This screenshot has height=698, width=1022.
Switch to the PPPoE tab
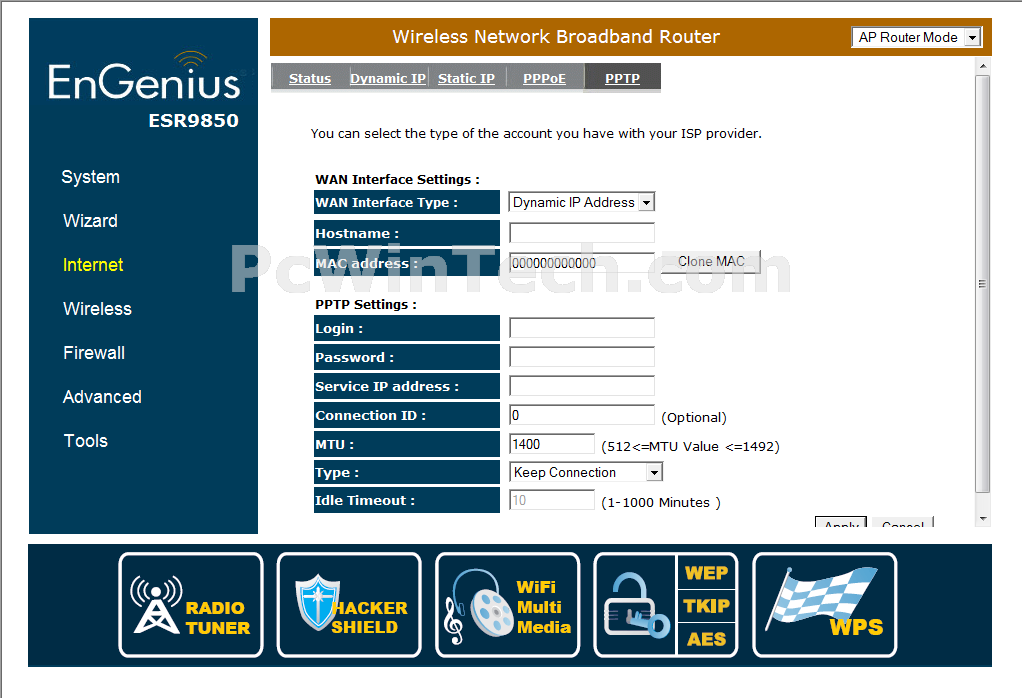pyautogui.click(x=544, y=78)
